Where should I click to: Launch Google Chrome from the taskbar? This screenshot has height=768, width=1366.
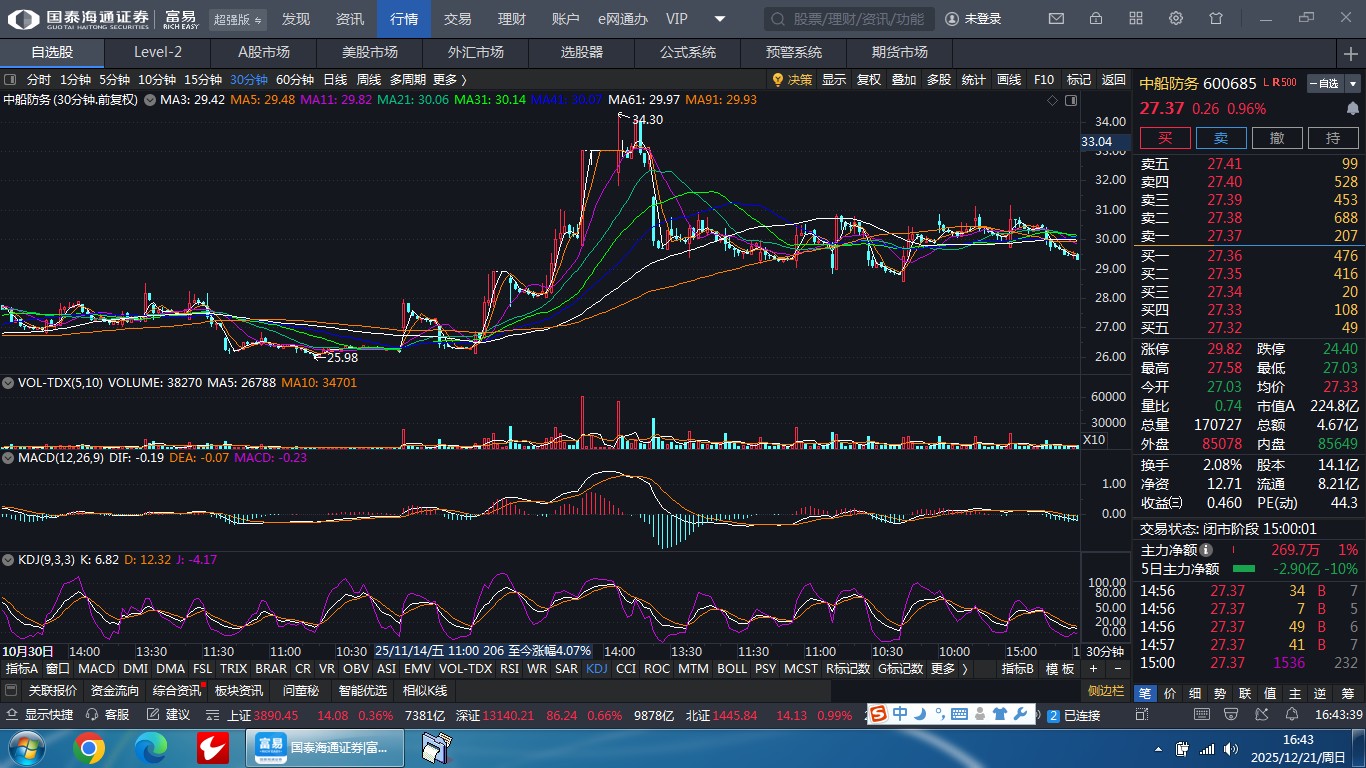click(x=88, y=747)
